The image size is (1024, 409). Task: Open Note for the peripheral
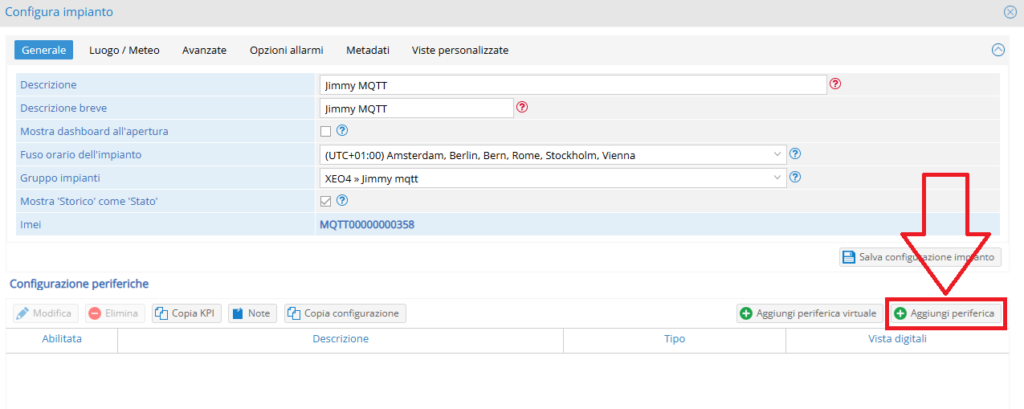coord(252,313)
